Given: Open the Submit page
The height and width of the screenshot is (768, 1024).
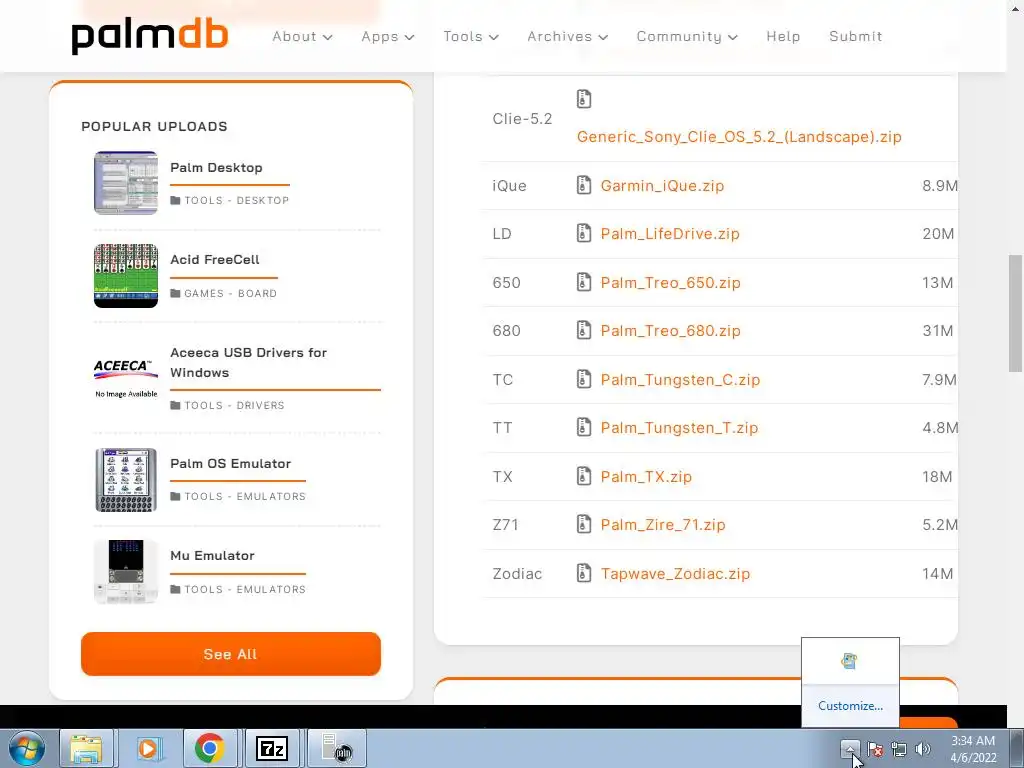Looking at the screenshot, I should (x=856, y=37).
